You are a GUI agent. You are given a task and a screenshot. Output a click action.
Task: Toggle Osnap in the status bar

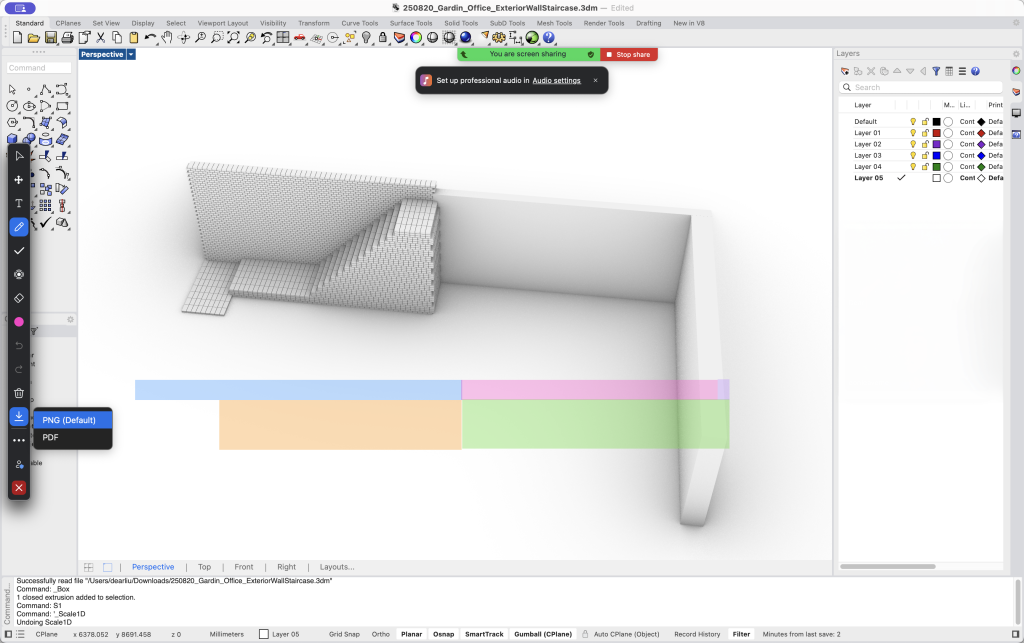click(443, 634)
